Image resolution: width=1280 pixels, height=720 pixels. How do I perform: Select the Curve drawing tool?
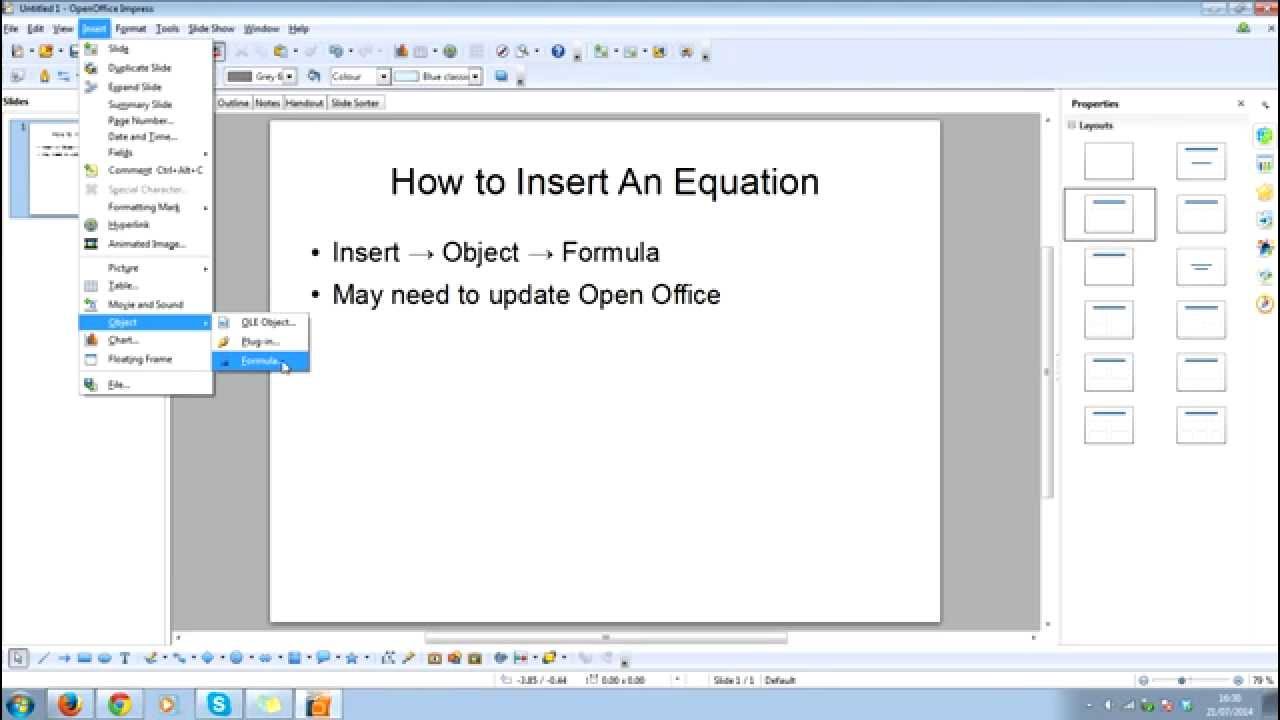[x=152, y=658]
